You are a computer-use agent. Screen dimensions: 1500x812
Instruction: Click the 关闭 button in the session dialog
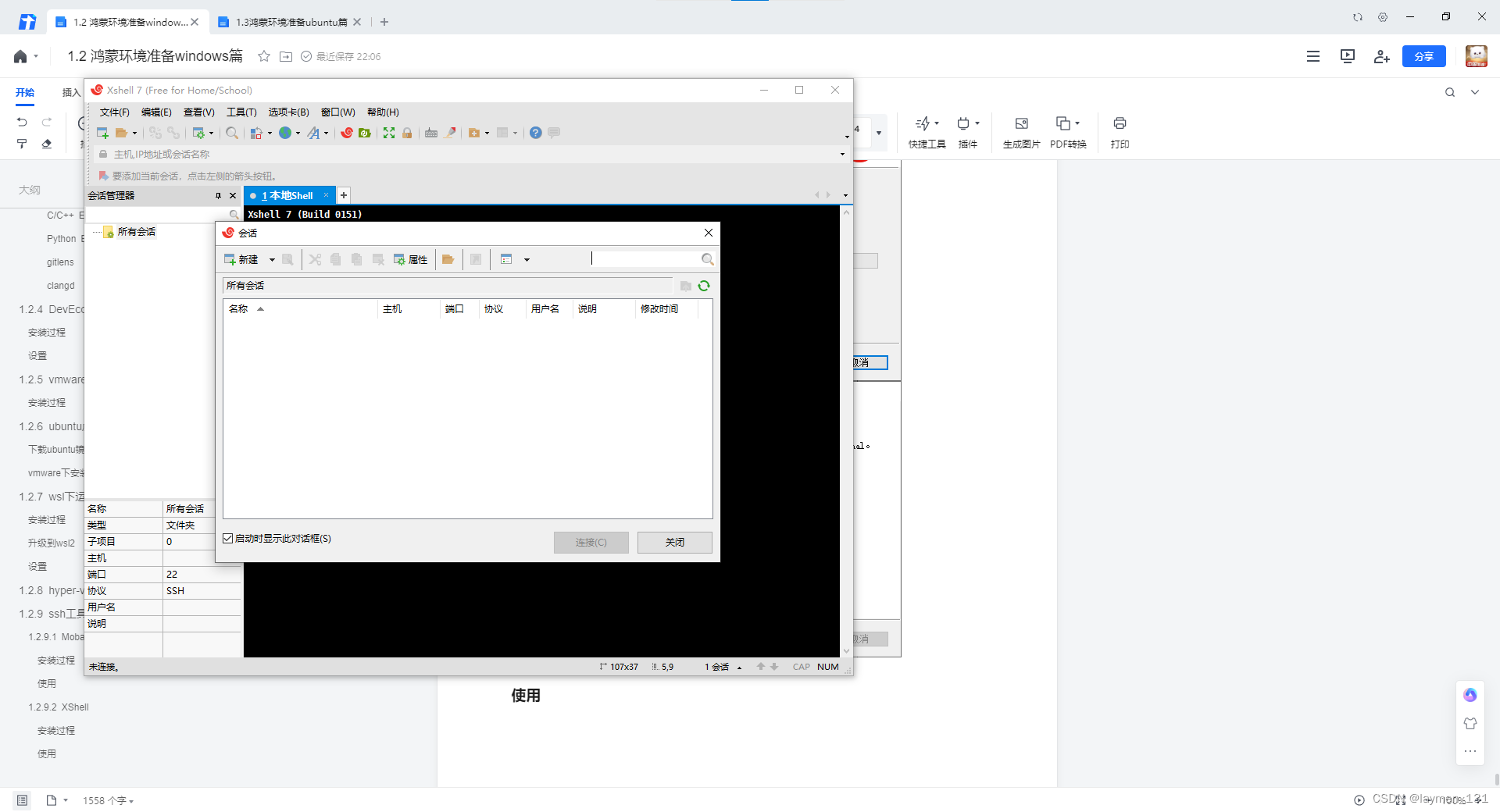(x=673, y=542)
